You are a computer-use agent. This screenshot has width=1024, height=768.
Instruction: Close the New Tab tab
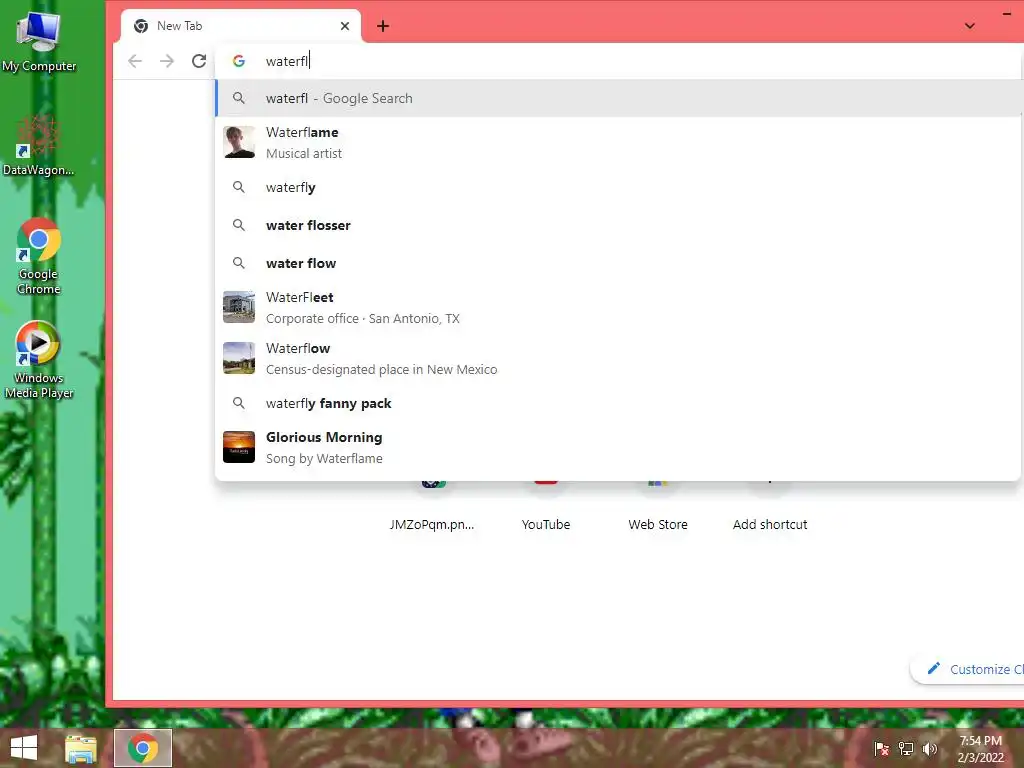[345, 26]
